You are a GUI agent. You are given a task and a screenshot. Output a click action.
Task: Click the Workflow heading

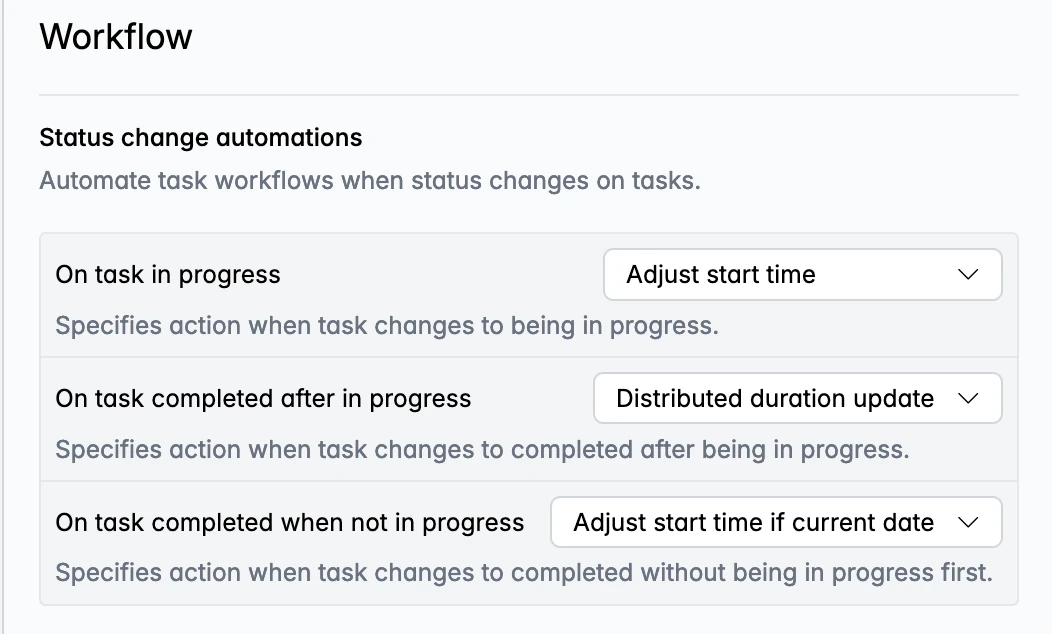[116, 36]
